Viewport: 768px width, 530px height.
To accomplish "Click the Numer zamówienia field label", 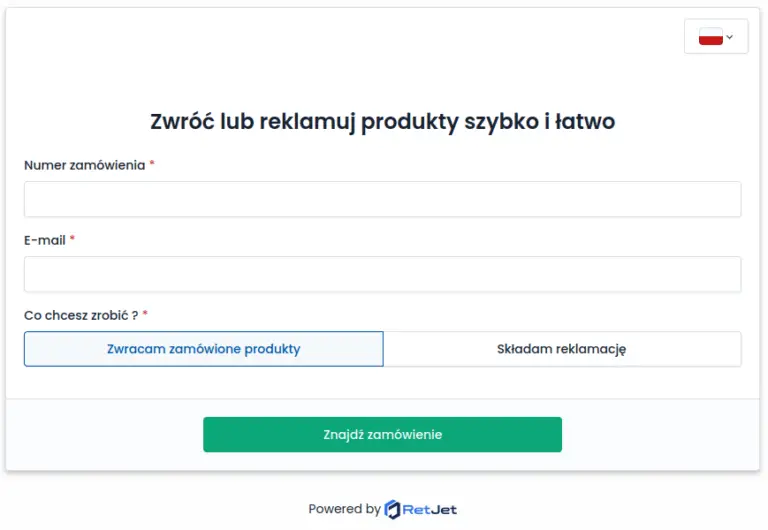I will (x=84, y=165).
